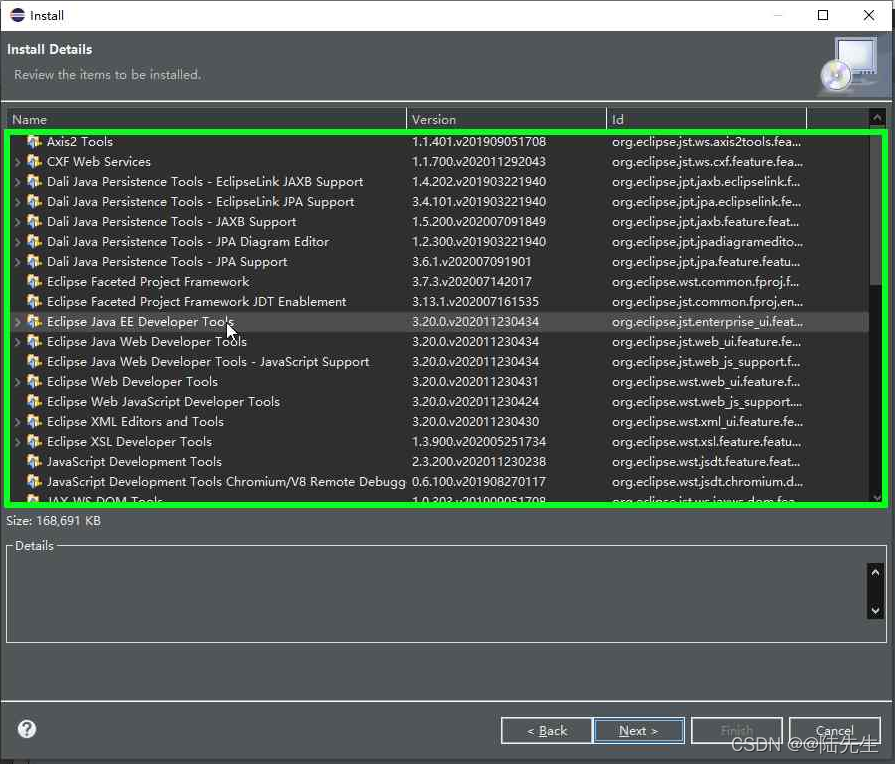
Task: Select the Eclipse Java Web Developer Tools row
Action: pyautogui.click(x=150, y=341)
